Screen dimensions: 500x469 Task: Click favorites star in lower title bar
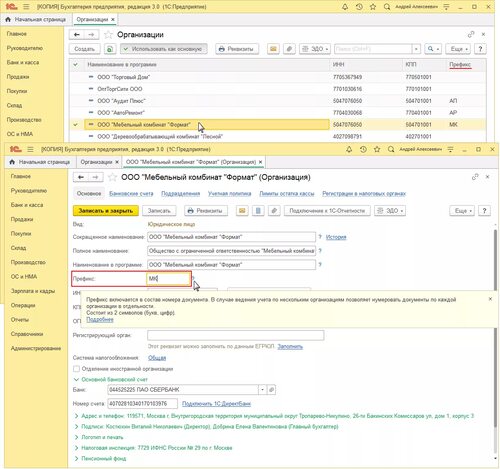[377, 150]
